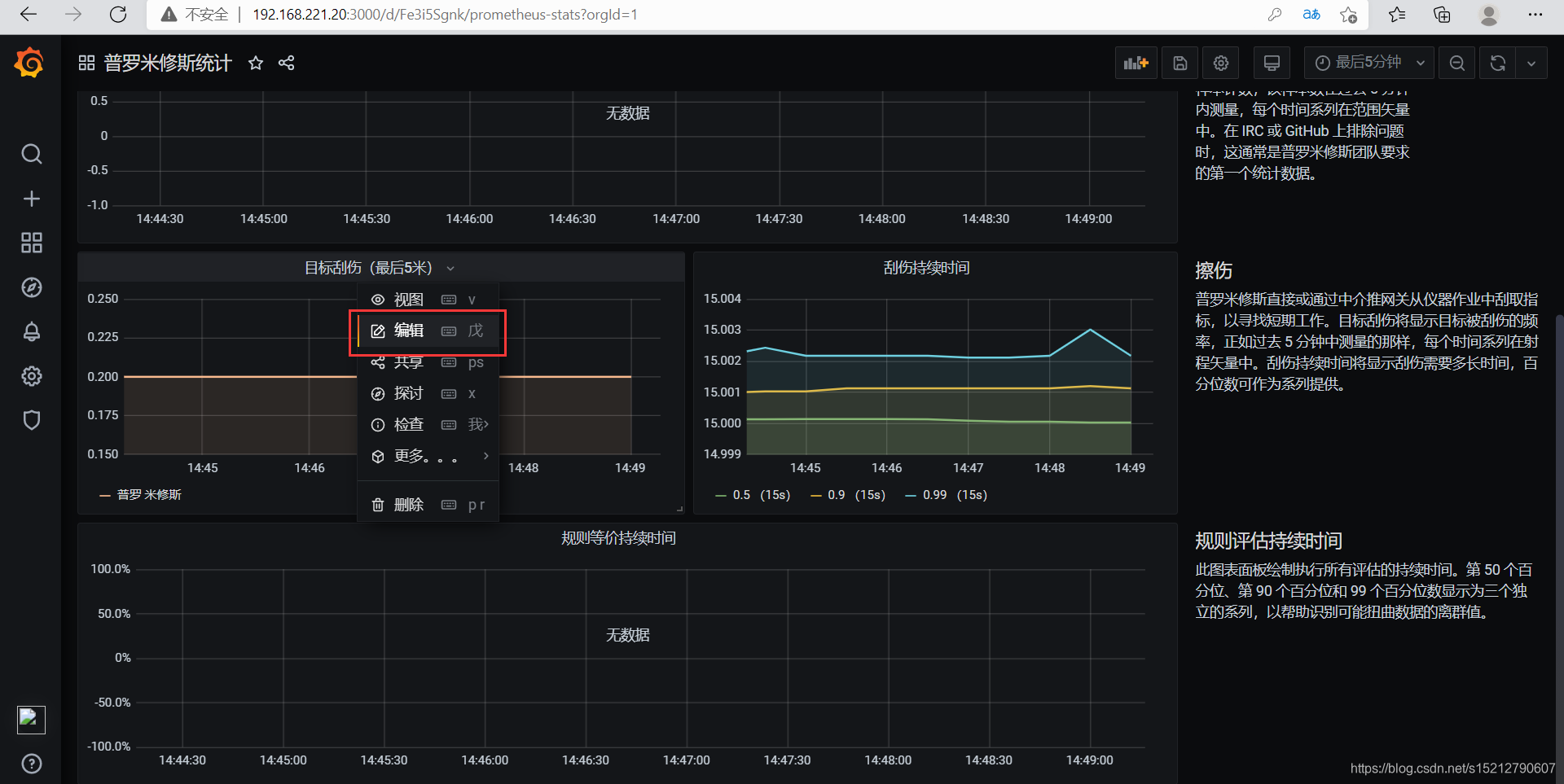Click the cycle view mode monitor icon

(1272, 63)
